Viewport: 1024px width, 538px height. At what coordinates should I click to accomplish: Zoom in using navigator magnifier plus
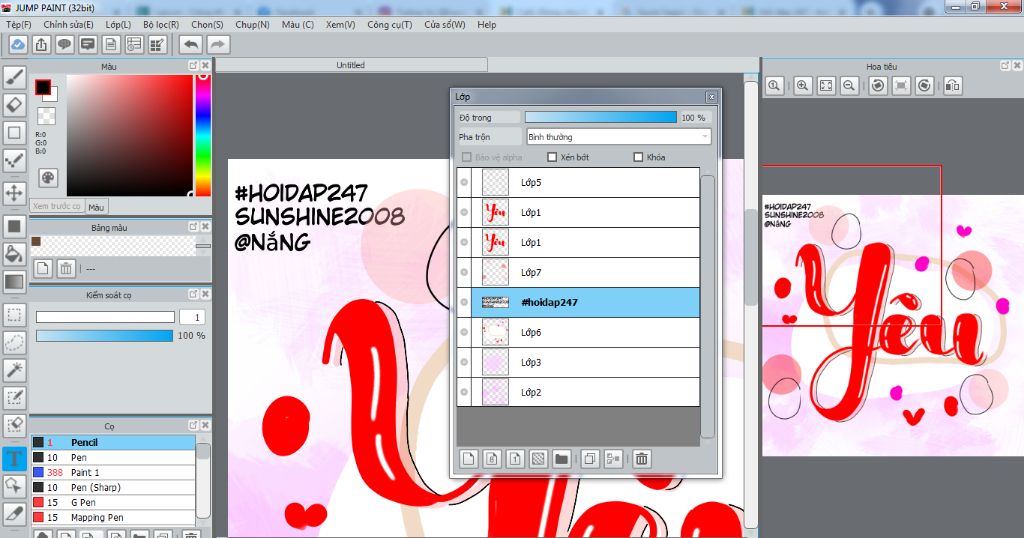pos(803,86)
